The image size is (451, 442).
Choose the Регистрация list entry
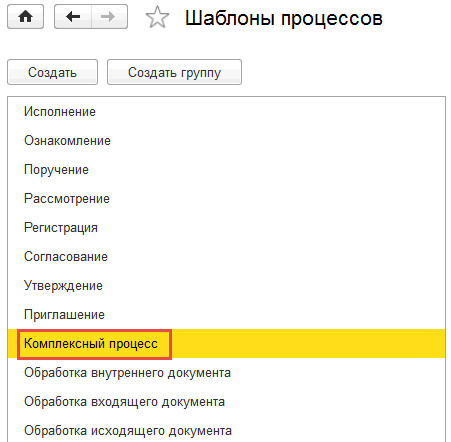tap(226, 228)
